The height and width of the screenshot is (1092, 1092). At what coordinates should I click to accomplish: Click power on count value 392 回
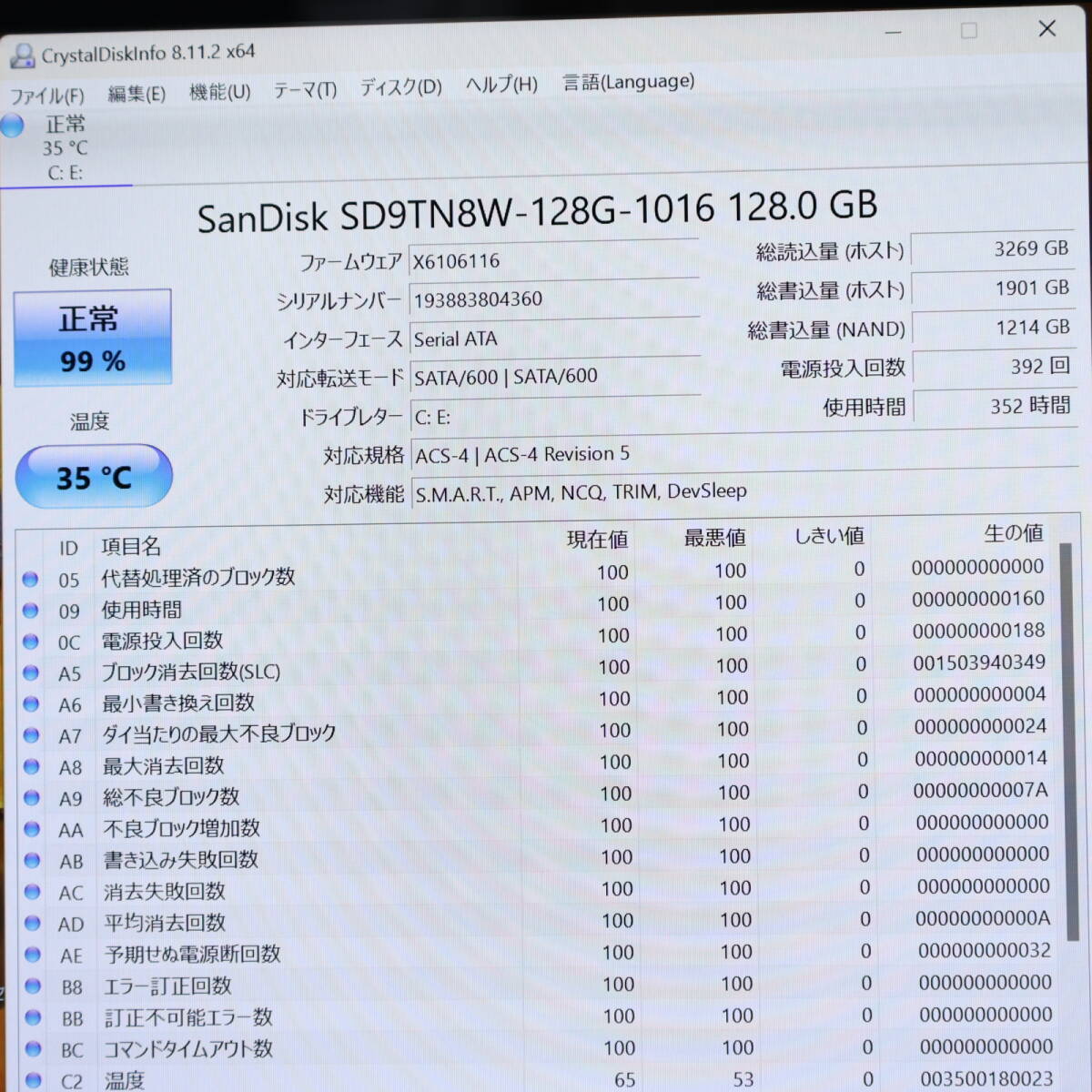[996, 367]
